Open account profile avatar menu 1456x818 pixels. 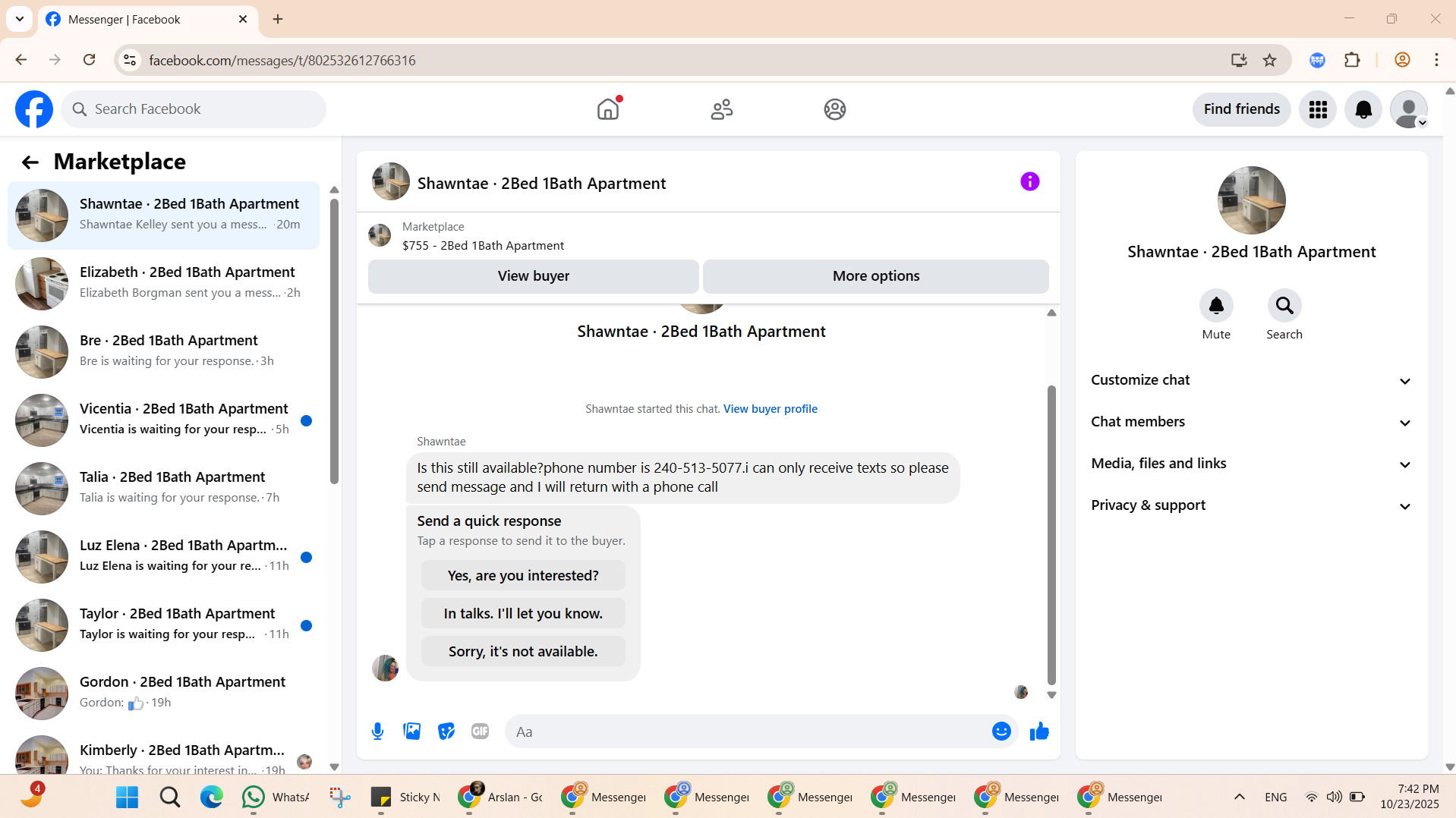tap(1409, 110)
